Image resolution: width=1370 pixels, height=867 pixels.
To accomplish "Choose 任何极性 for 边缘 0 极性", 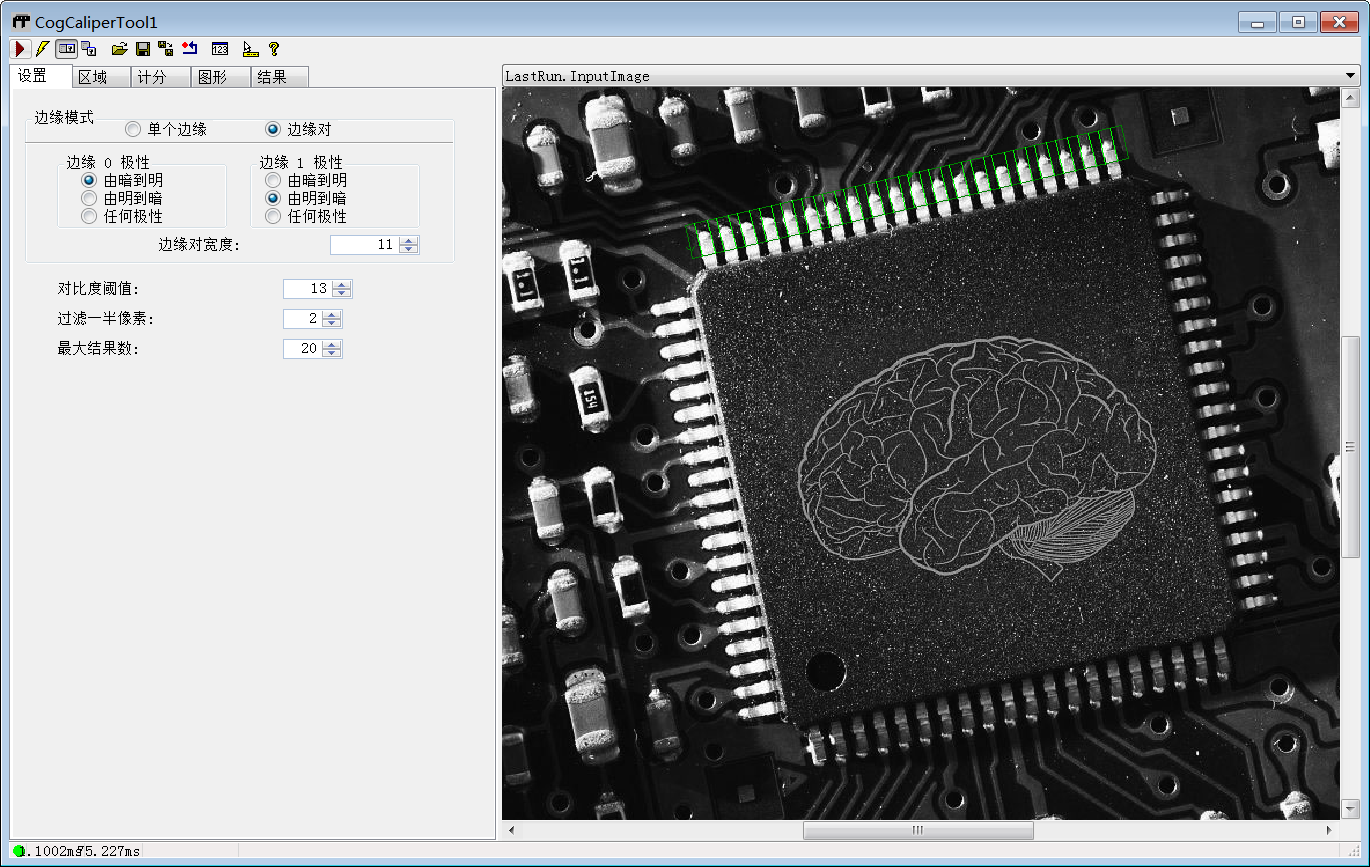I will click(x=89, y=216).
